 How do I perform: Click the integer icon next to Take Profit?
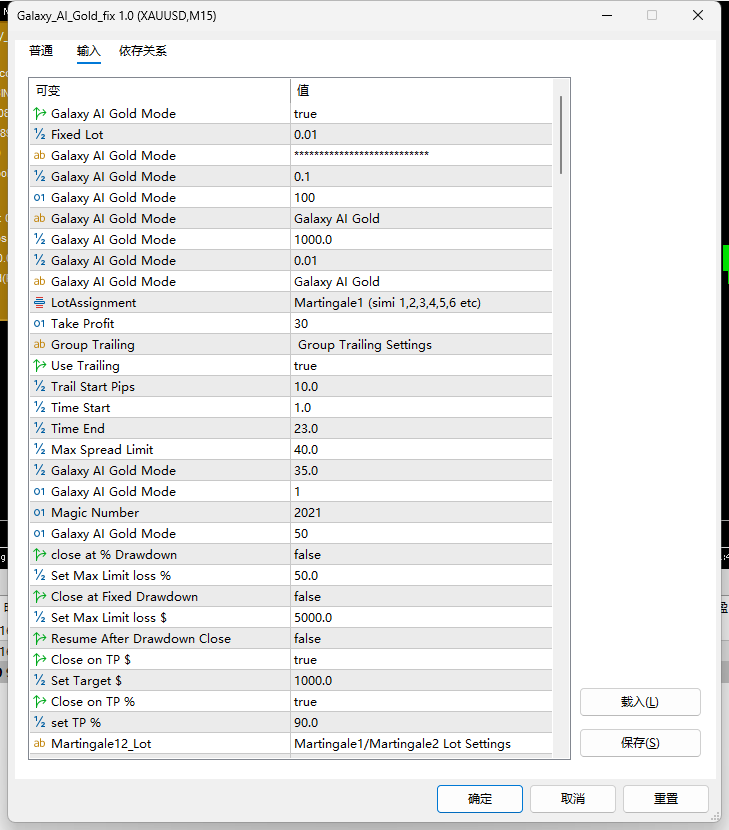pos(40,323)
